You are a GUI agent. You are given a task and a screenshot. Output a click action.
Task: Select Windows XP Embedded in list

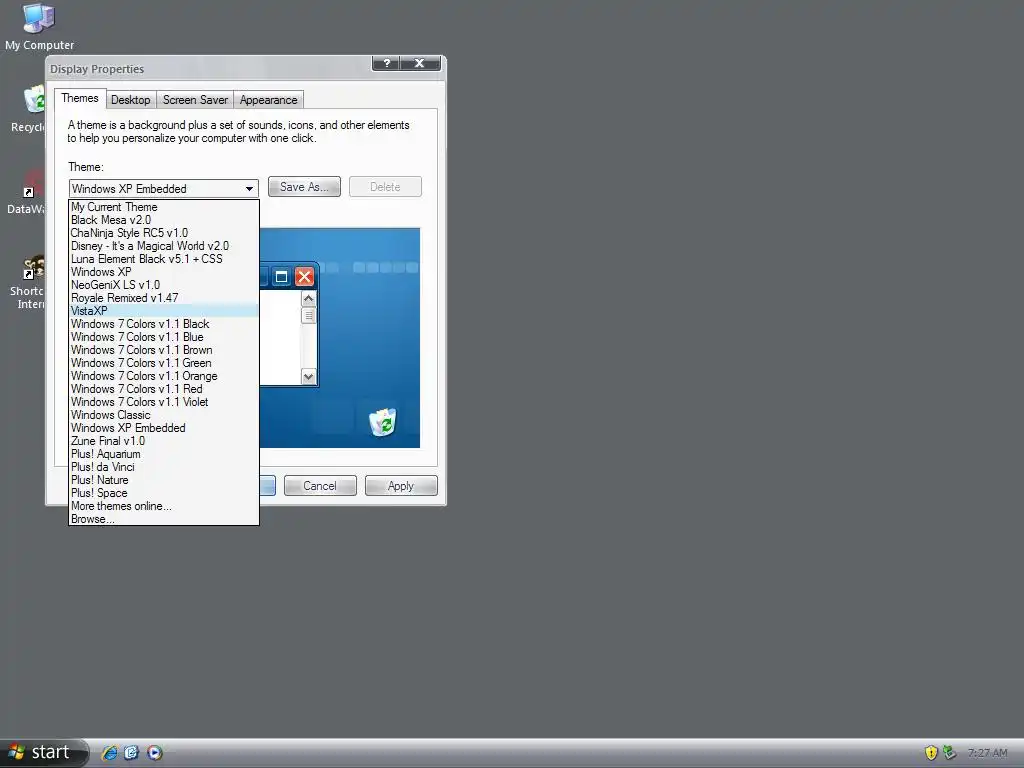pyautogui.click(x=164, y=428)
